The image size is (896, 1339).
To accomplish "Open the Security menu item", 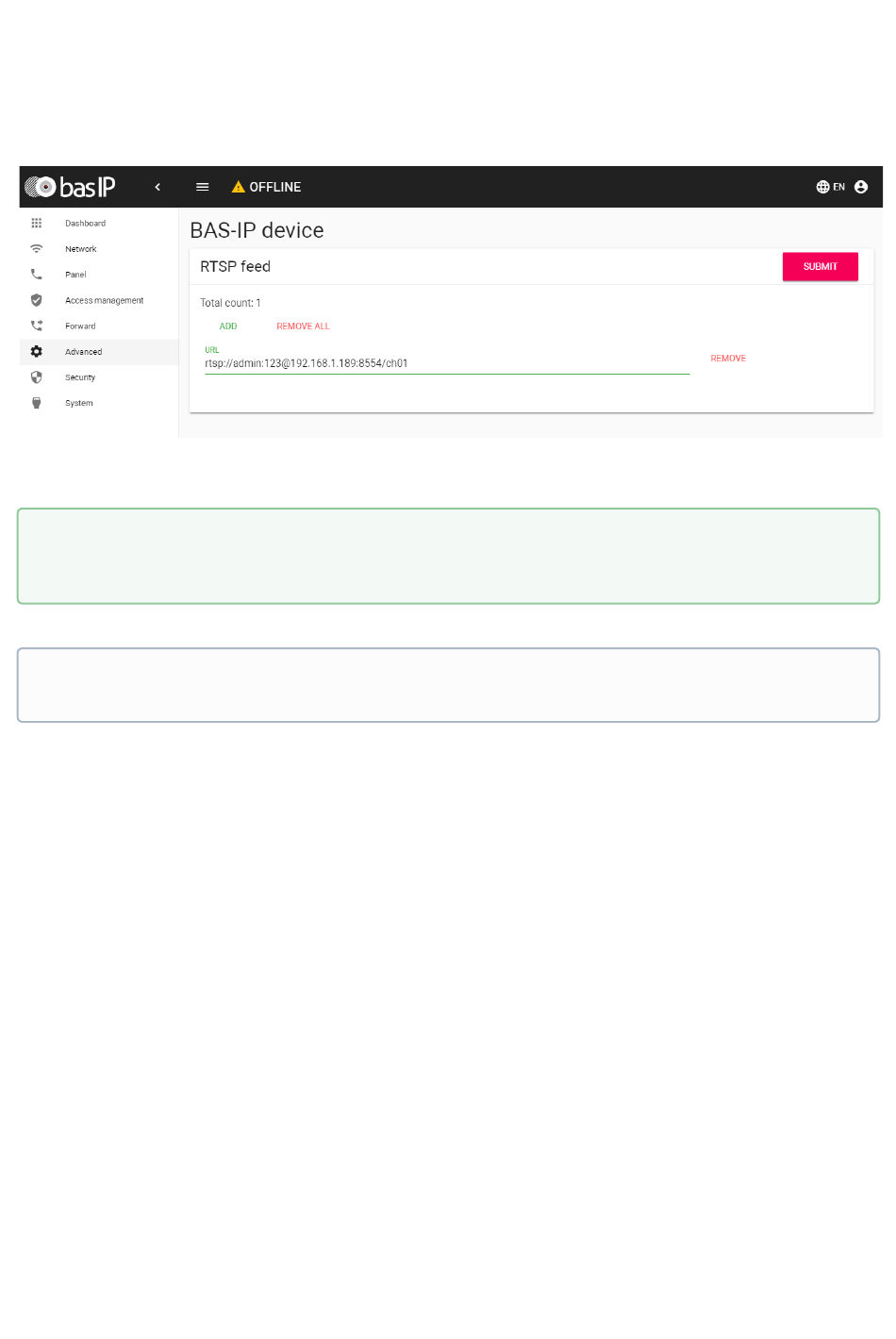I will (80, 377).
